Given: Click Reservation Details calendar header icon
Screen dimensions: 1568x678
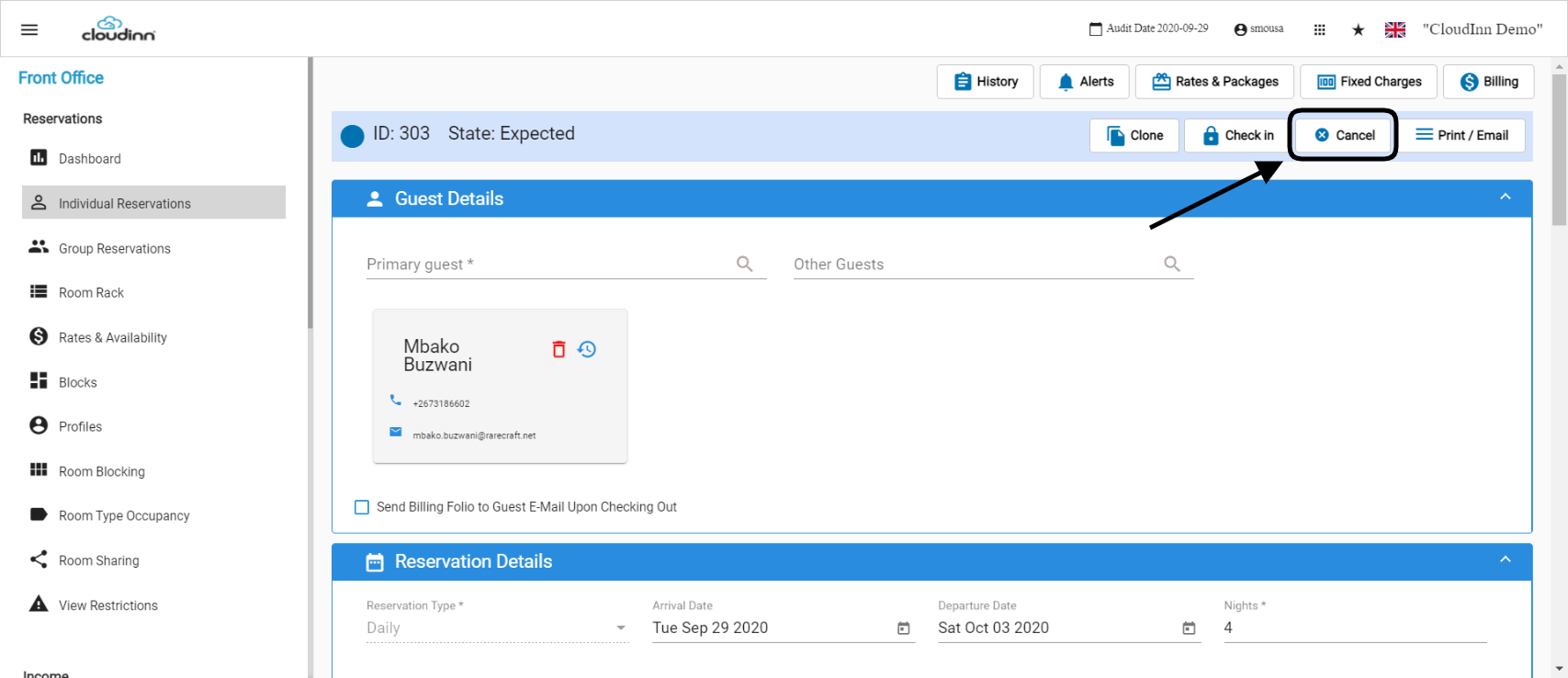Looking at the screenshot, I should pos(375,562).
